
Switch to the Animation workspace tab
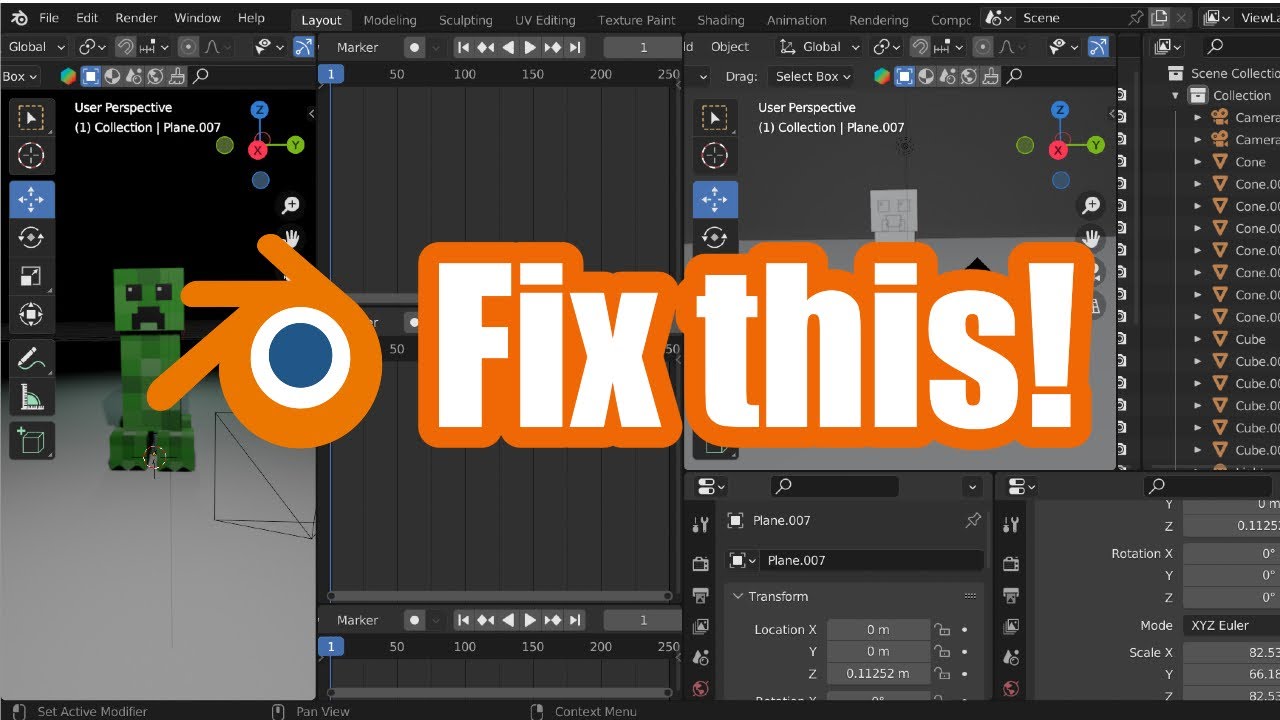click(796, 20)
